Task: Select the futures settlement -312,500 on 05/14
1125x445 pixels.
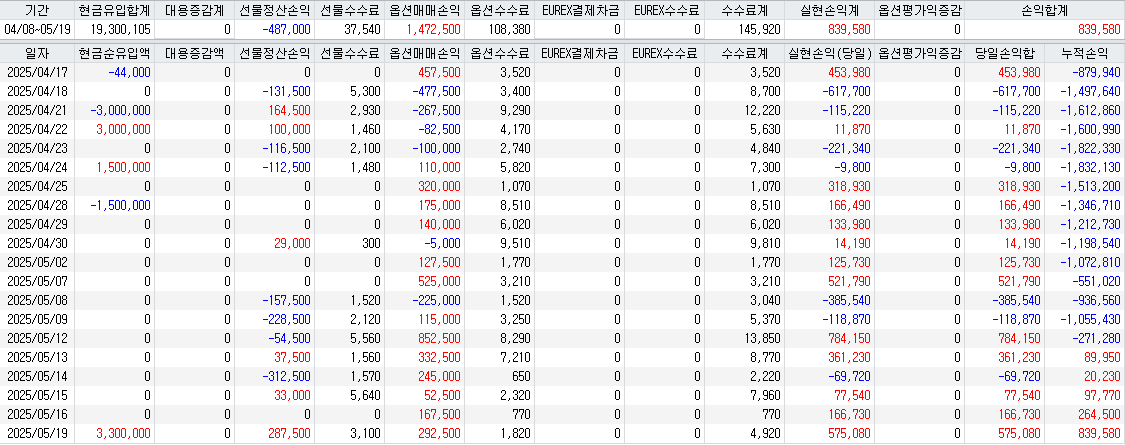Action: 286,376
